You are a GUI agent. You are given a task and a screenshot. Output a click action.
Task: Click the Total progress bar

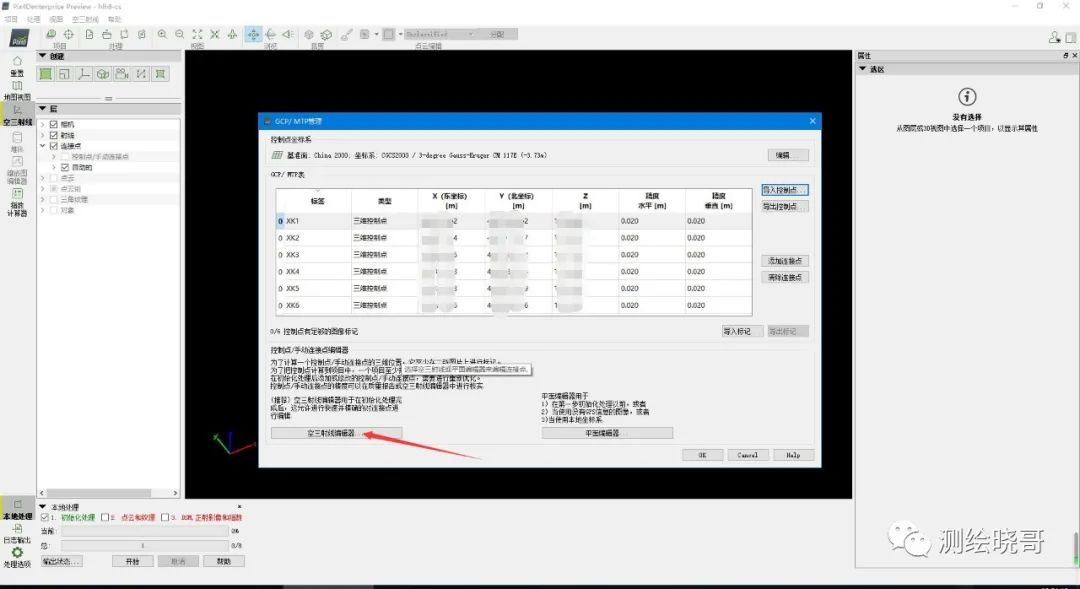tap(144, 545)
